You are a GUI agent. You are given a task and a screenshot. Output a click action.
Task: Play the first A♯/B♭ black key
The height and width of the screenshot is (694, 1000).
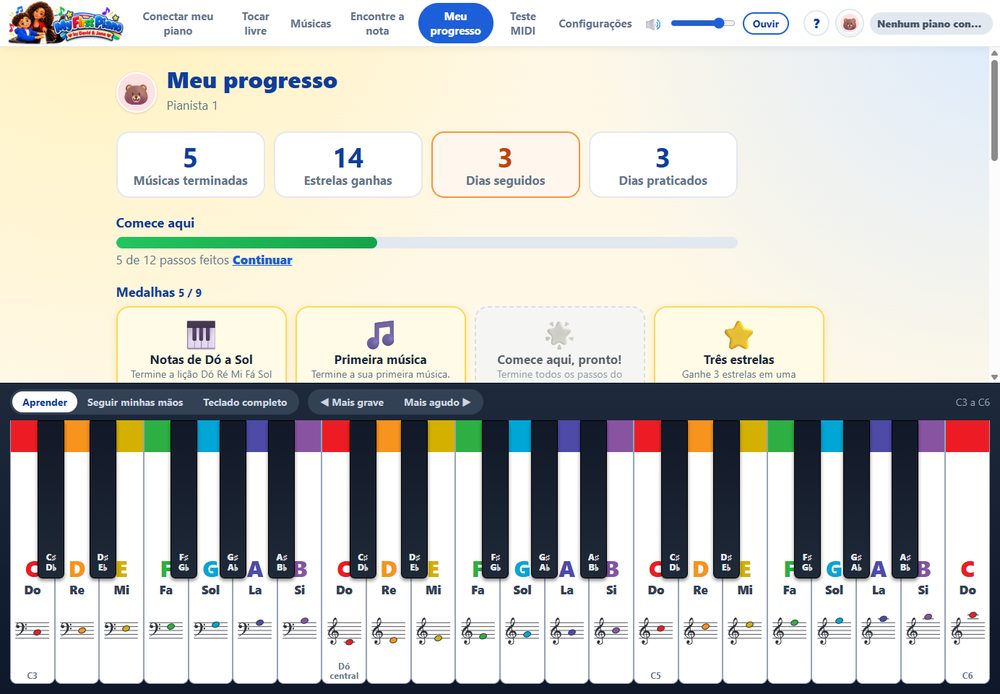pos(281,498)
